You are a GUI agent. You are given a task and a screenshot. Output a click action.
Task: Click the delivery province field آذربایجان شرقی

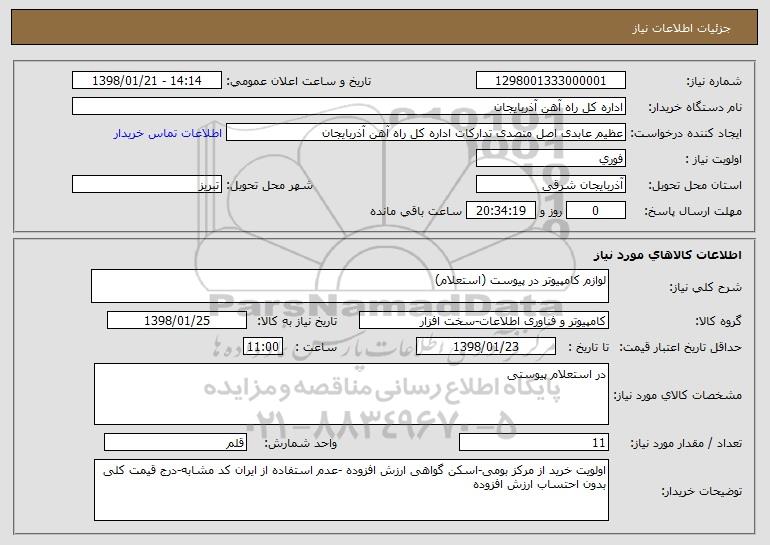click(x=550, y=185)
